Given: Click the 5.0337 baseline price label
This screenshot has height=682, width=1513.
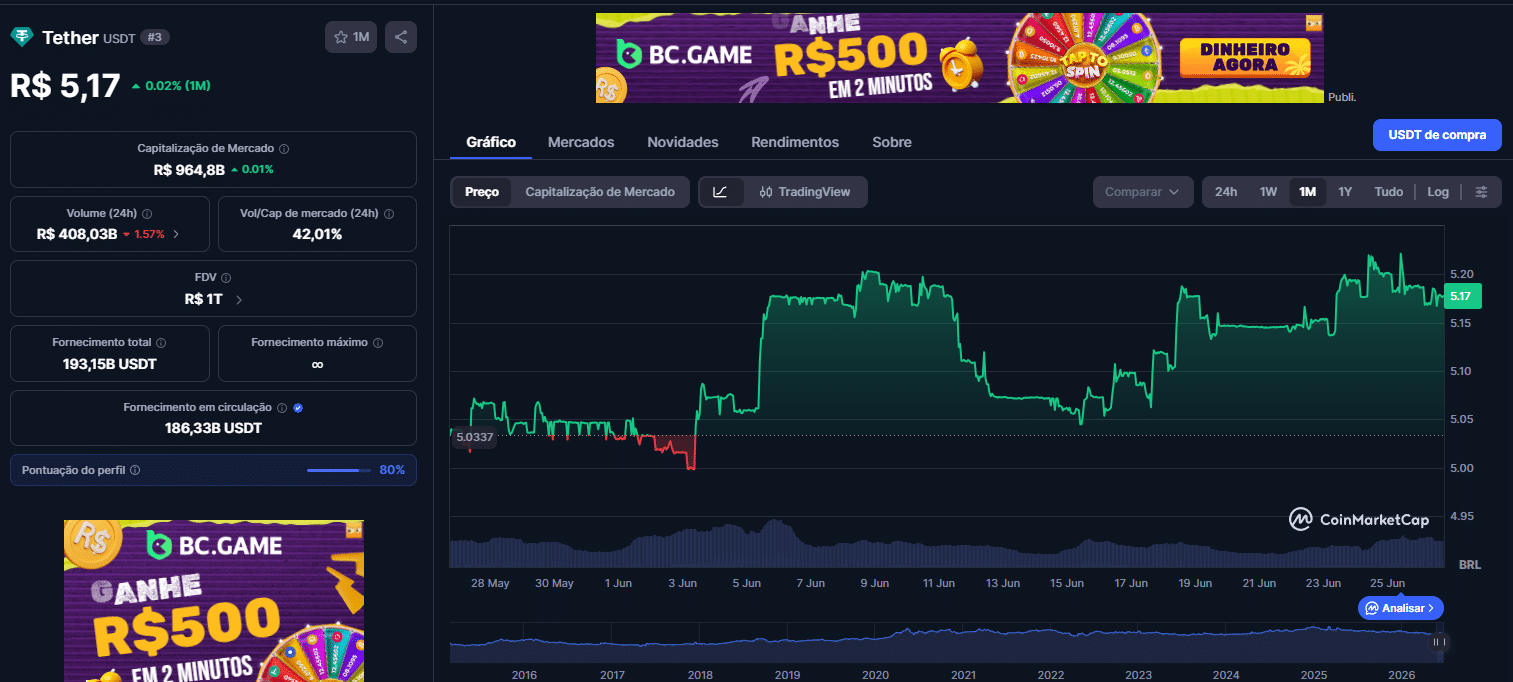Looking at the screenshot, I should click(474, 436).
